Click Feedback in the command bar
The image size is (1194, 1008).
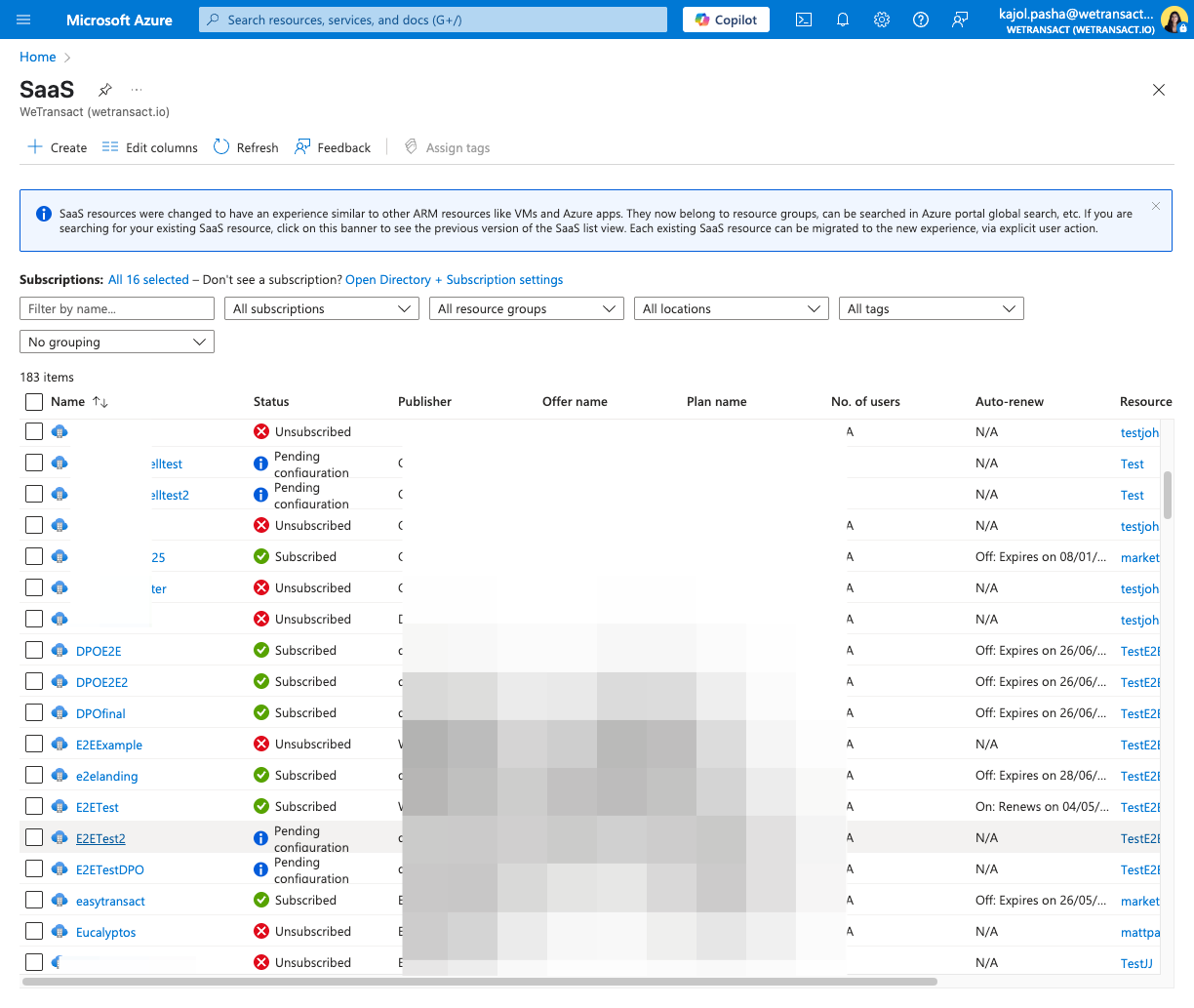(x=333, y=147)
